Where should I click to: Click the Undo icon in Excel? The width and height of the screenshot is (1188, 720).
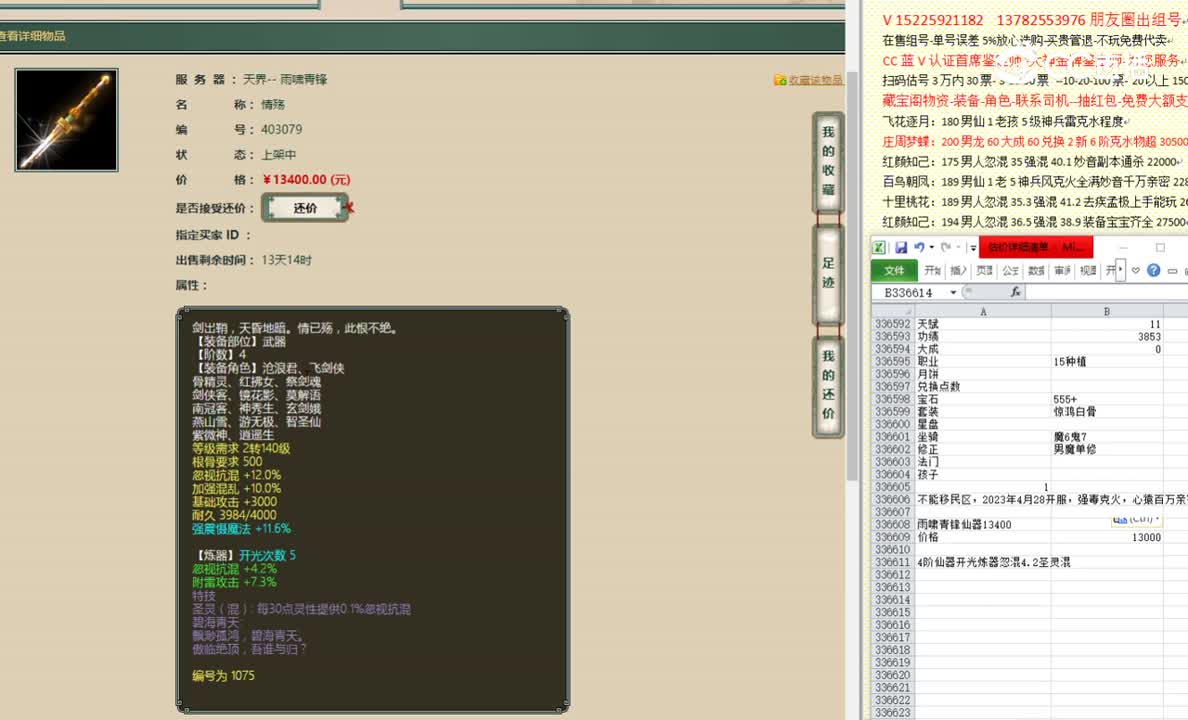pyautogui.click(x=919, y=246)
